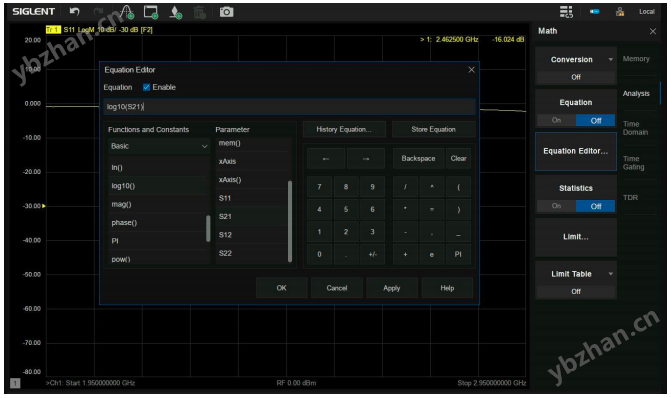Open History Equation...
The image size is (671, 398).
pyautogui.click(x=344, y=129)
